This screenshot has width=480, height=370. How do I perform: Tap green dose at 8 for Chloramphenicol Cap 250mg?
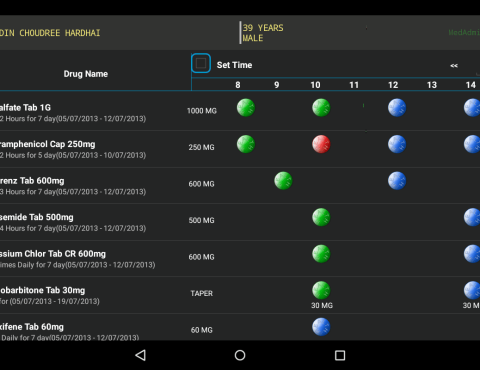click(x=246, y=144)
